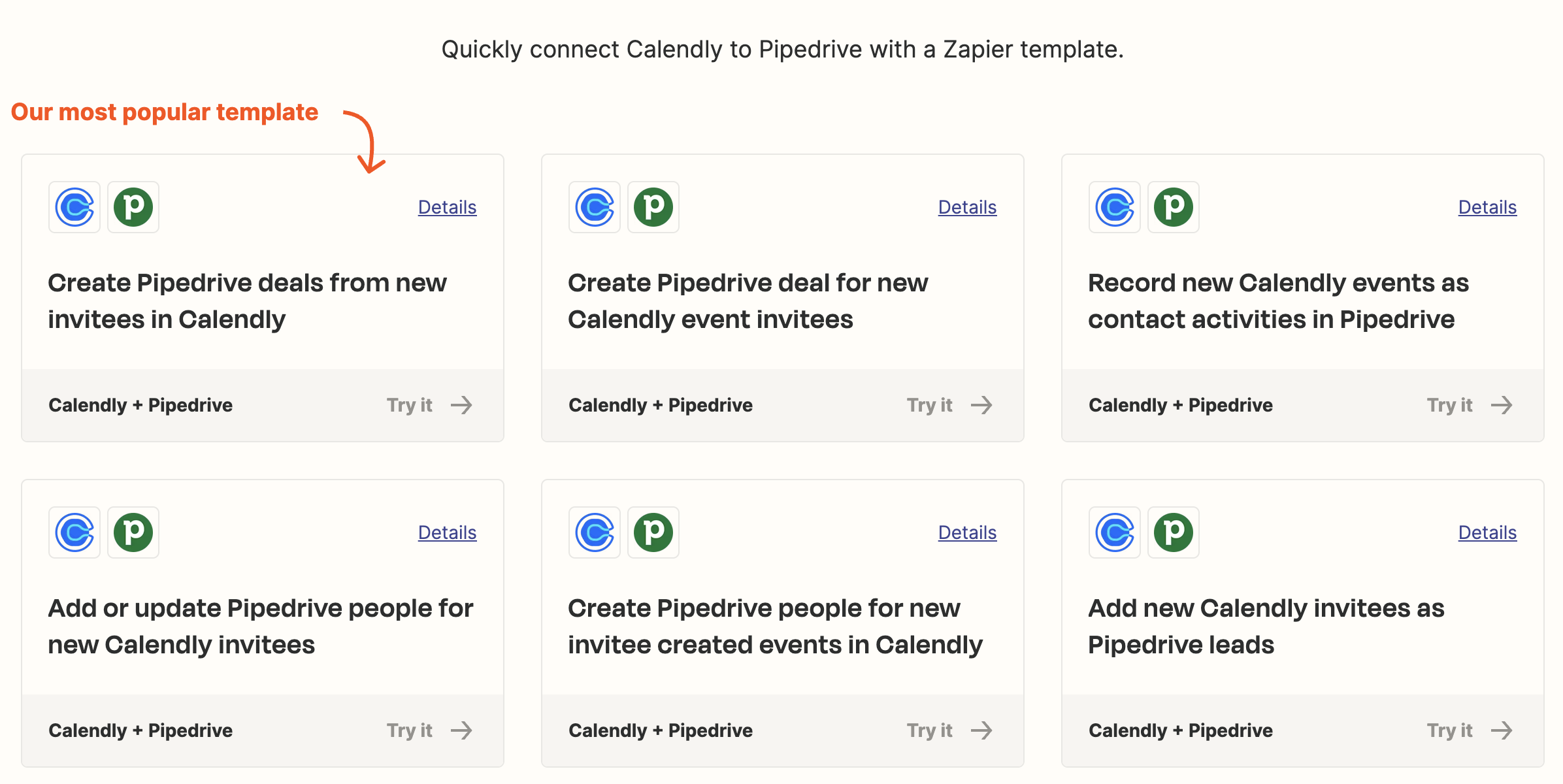Select title 'Create Pipedrive deals from new invitees in Calendly'
This screenshot has height=784, width=1563.
248,301
